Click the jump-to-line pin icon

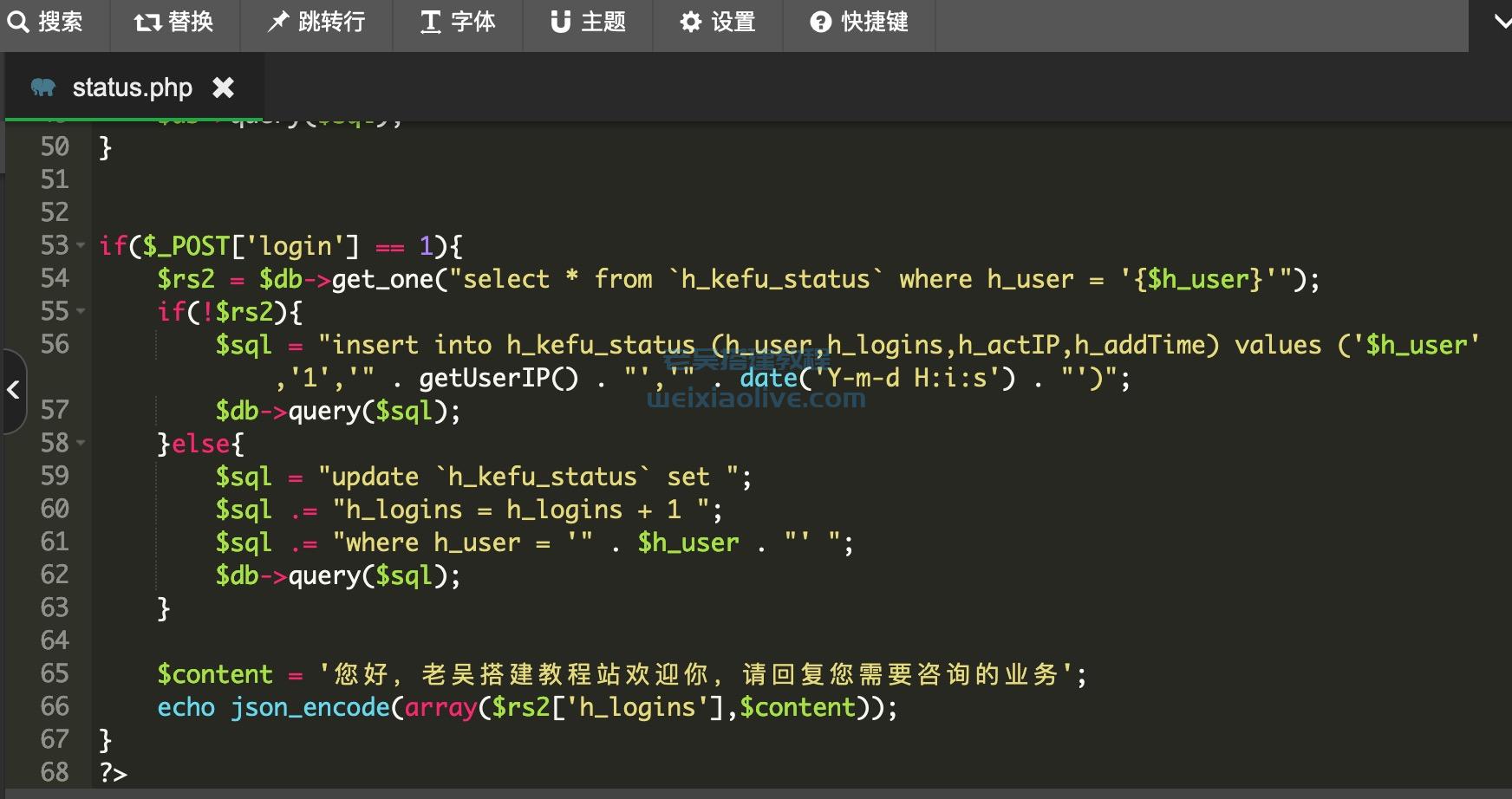click(x=277, y=22)
